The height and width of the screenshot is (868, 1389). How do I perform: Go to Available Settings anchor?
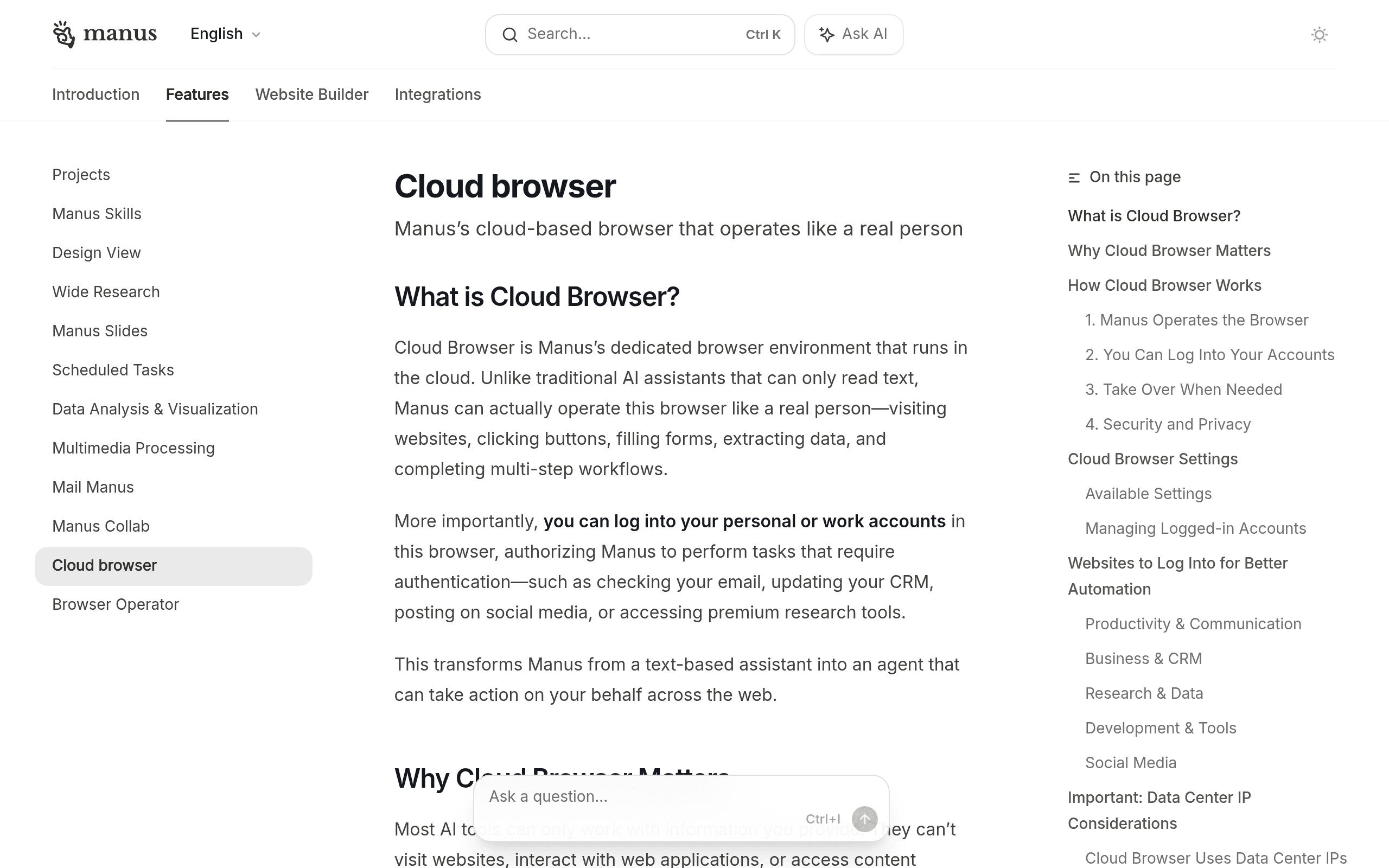(x=1149, y=494)
